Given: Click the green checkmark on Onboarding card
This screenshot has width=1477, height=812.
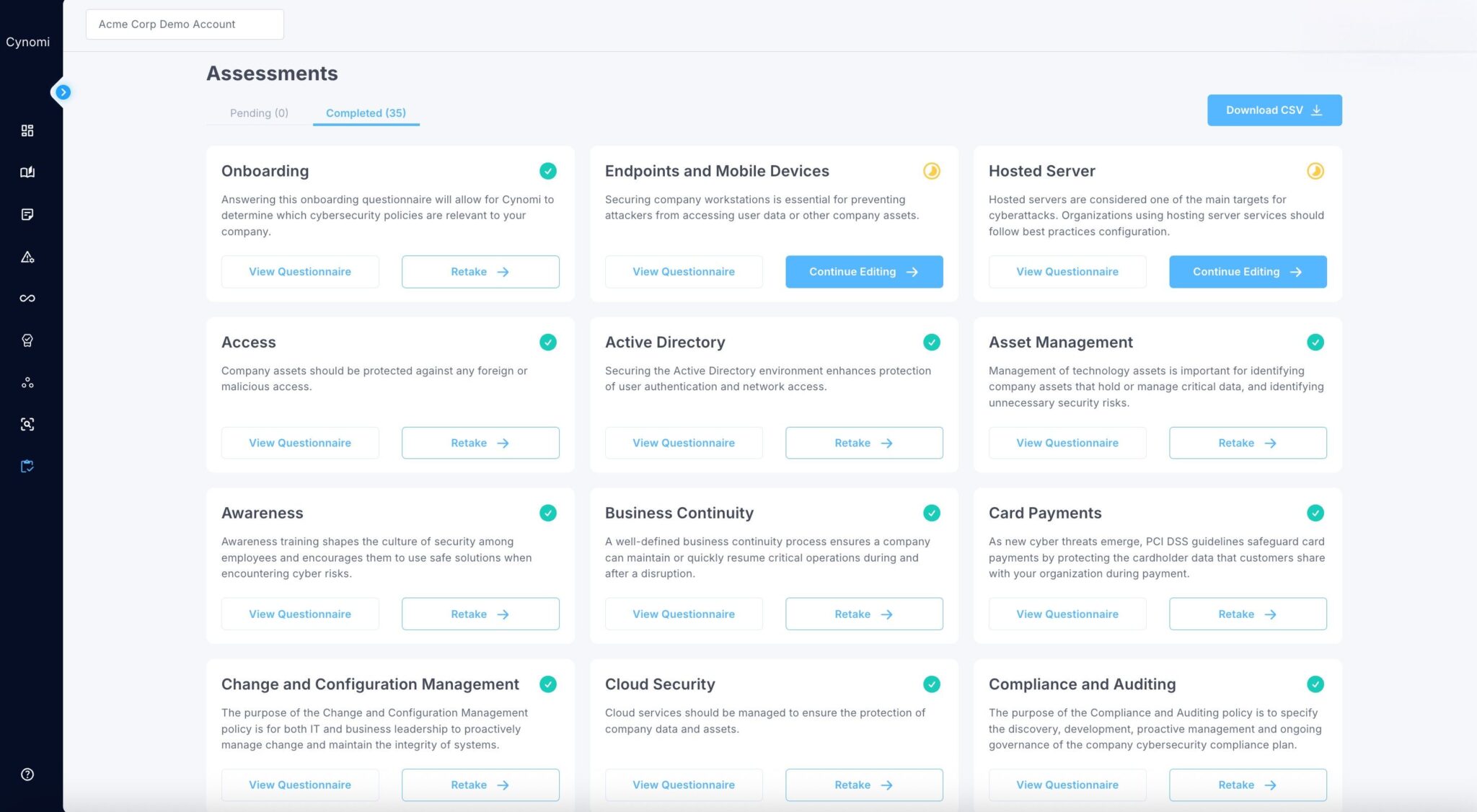Looking at the screenshot, I should click(x=547, y=171).
